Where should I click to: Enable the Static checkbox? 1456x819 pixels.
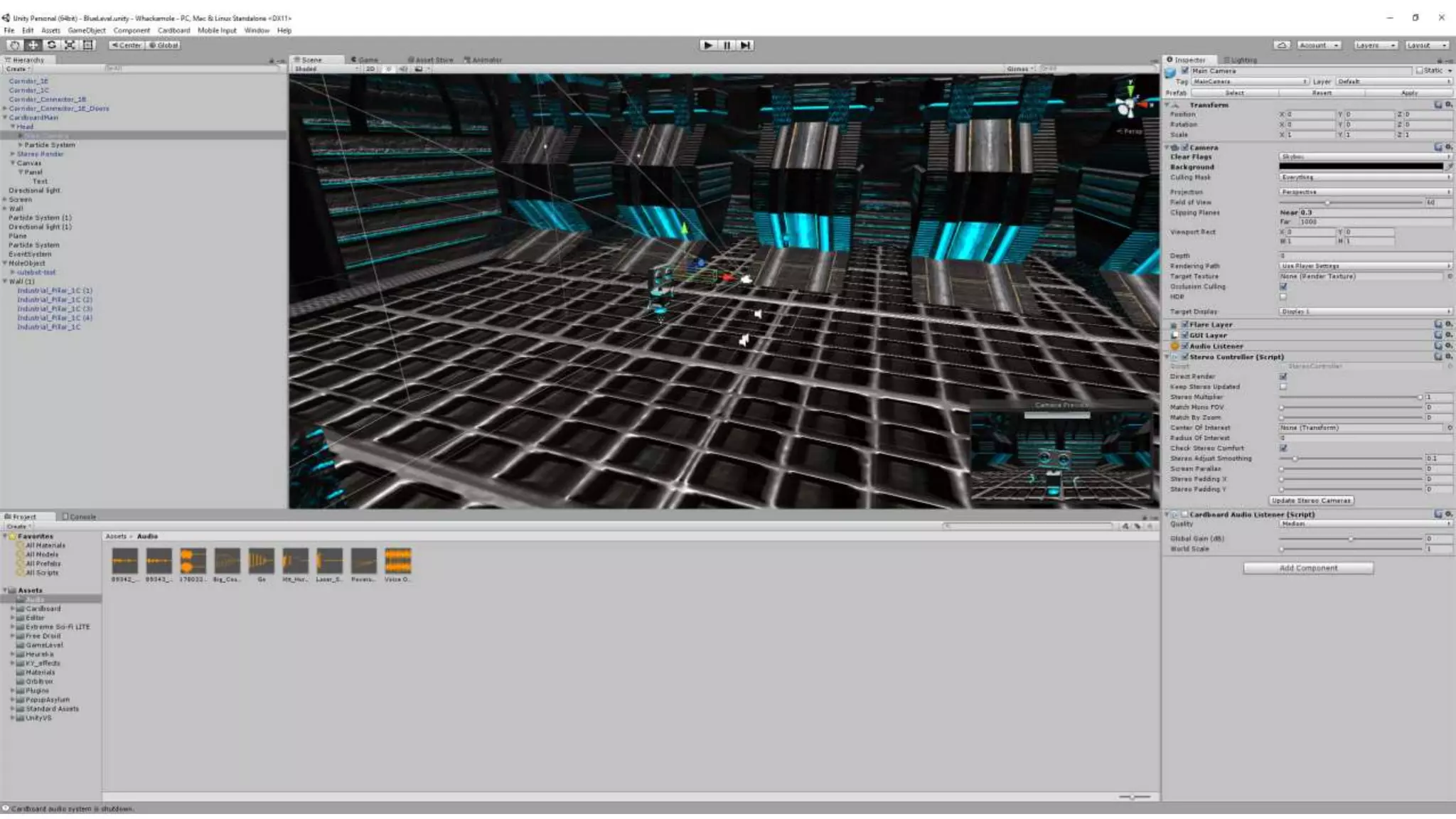1420,70
